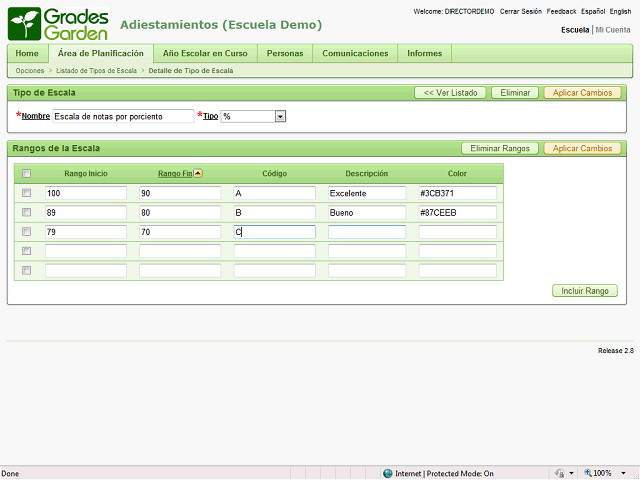Image resolution: width=640 pixels, height=480 pixels.
Task: Go to the Personas tab
Action: tap(285, 53)
